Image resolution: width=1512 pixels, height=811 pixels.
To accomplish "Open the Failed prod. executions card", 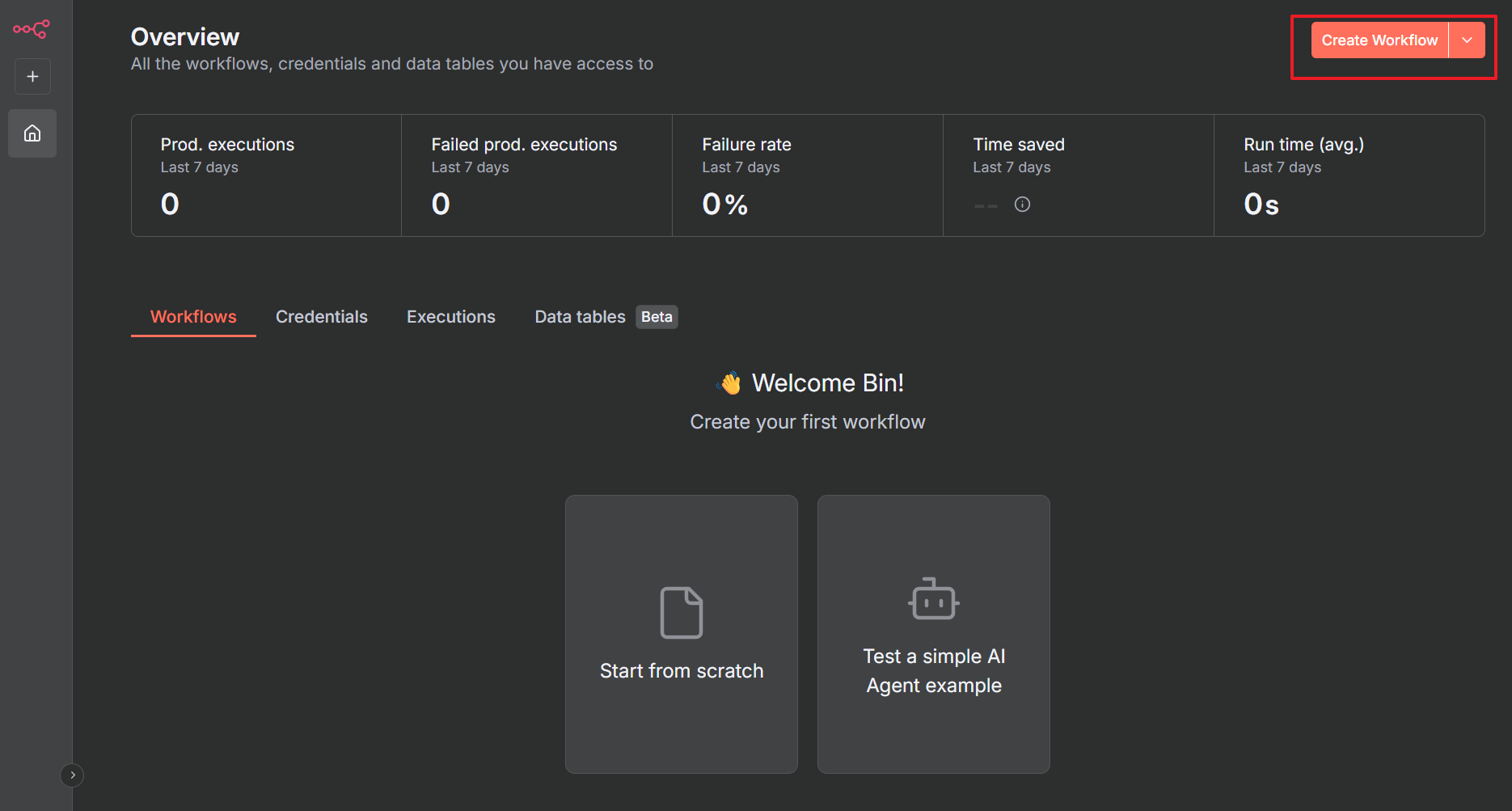I will [537, 175].
